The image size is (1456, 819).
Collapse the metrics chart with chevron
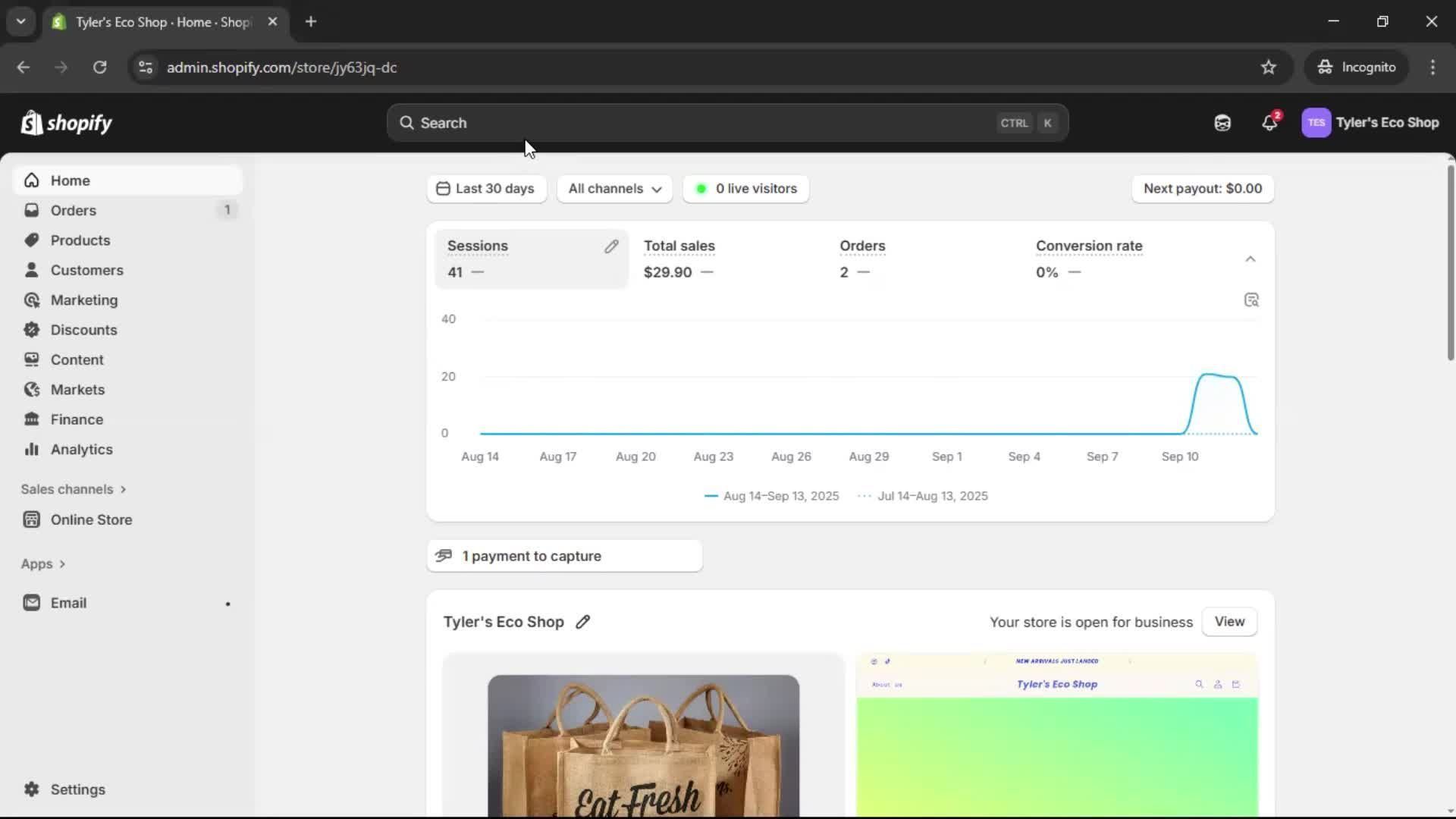coord(1250,259)
